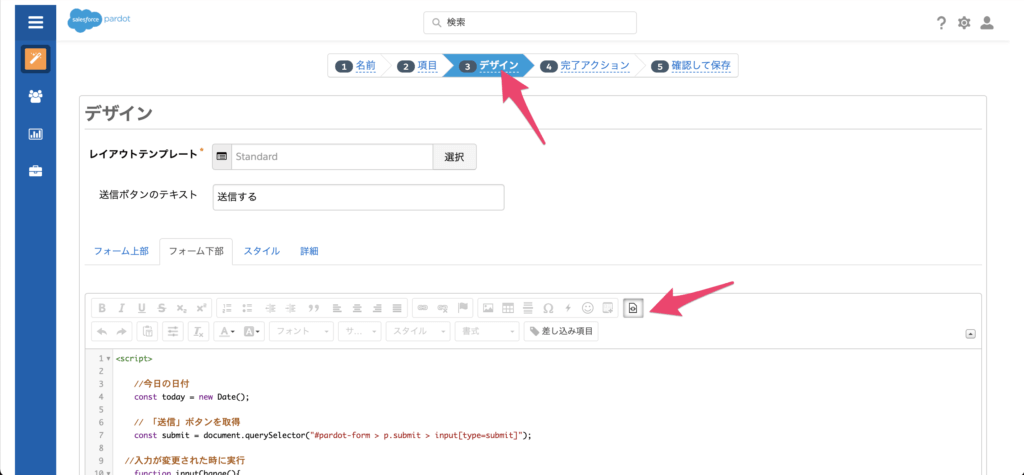The height and width of the screenshot is (475, 1024).
Task: Open the Admin briefcase icon in sidebar
Action: 35,171
